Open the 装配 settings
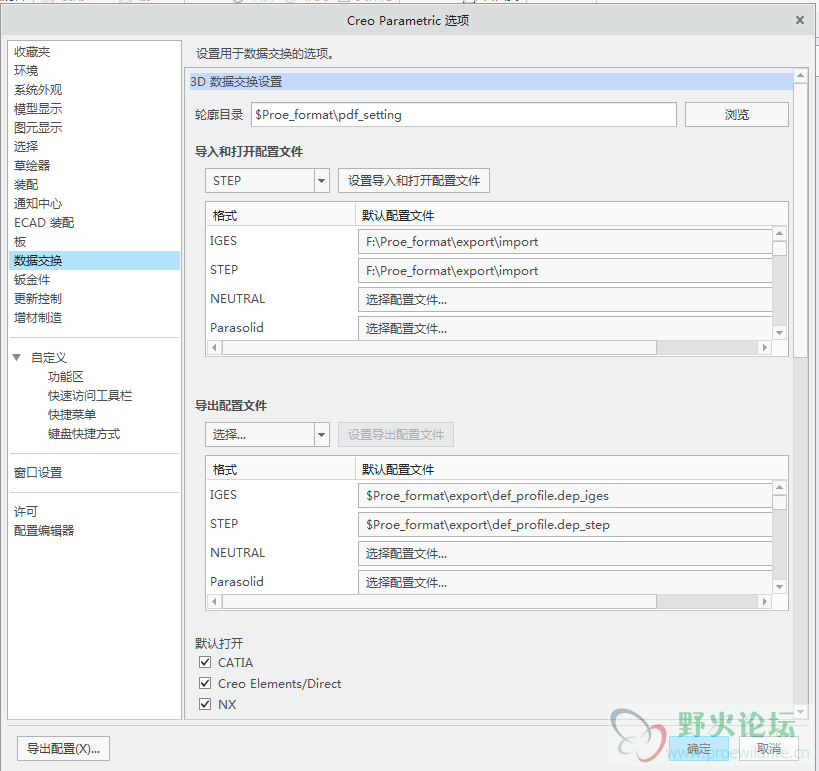The image size is (819, 771). (26, 184)
